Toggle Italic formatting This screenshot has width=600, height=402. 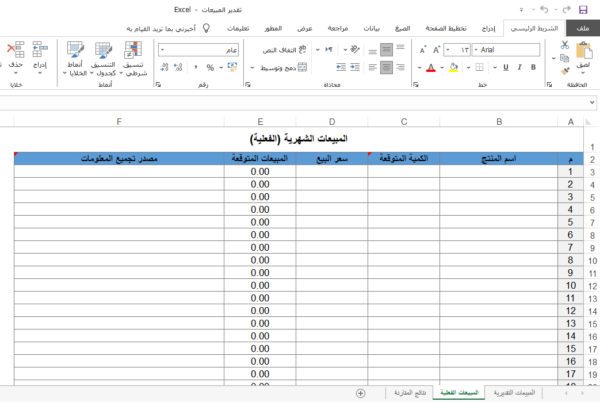(519, 67)
